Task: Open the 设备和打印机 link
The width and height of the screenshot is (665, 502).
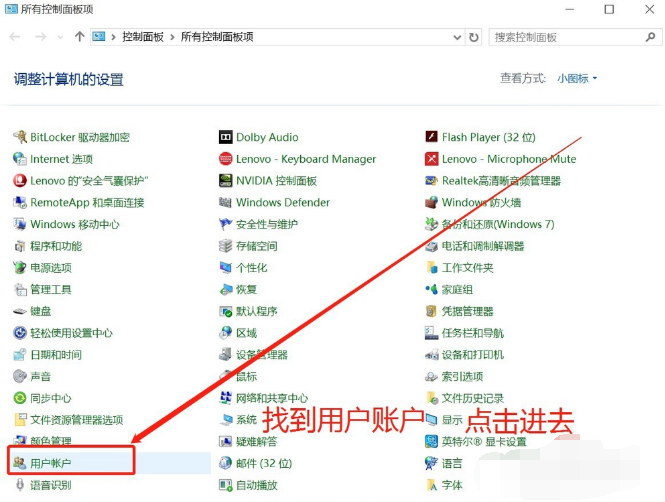Action: coord(473,355)
